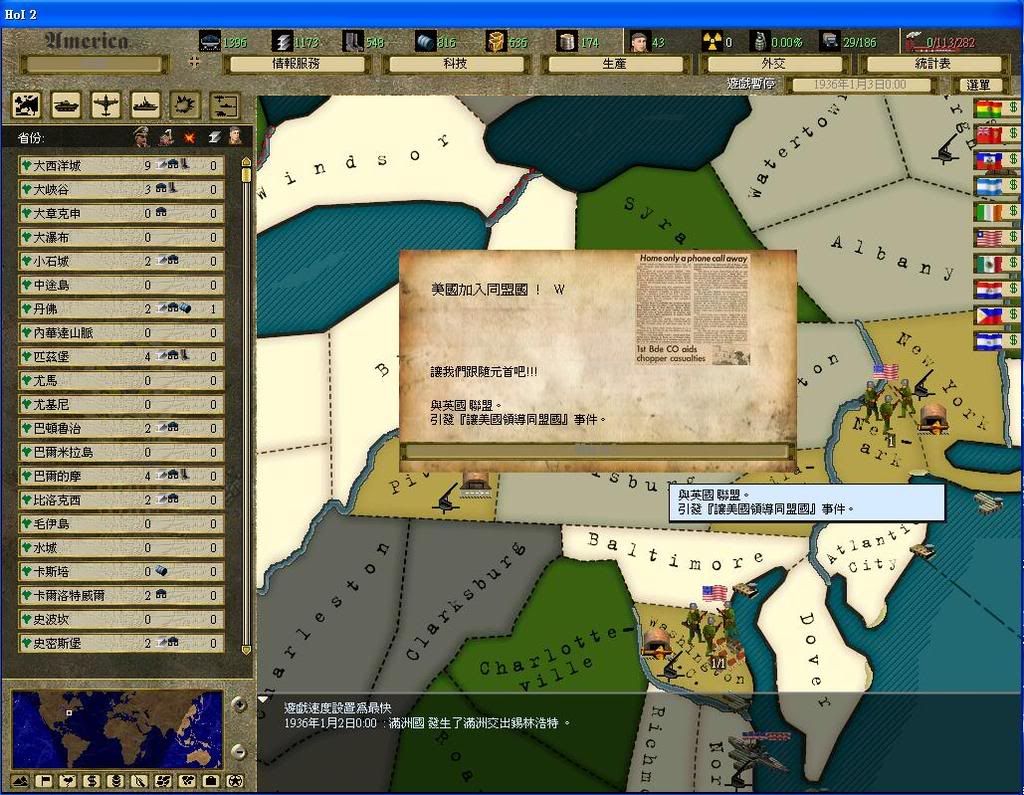The height and width of the screenshot is (795, 1024).
Task: Zoom out the minimap with minus button
Action: [238, 752]
